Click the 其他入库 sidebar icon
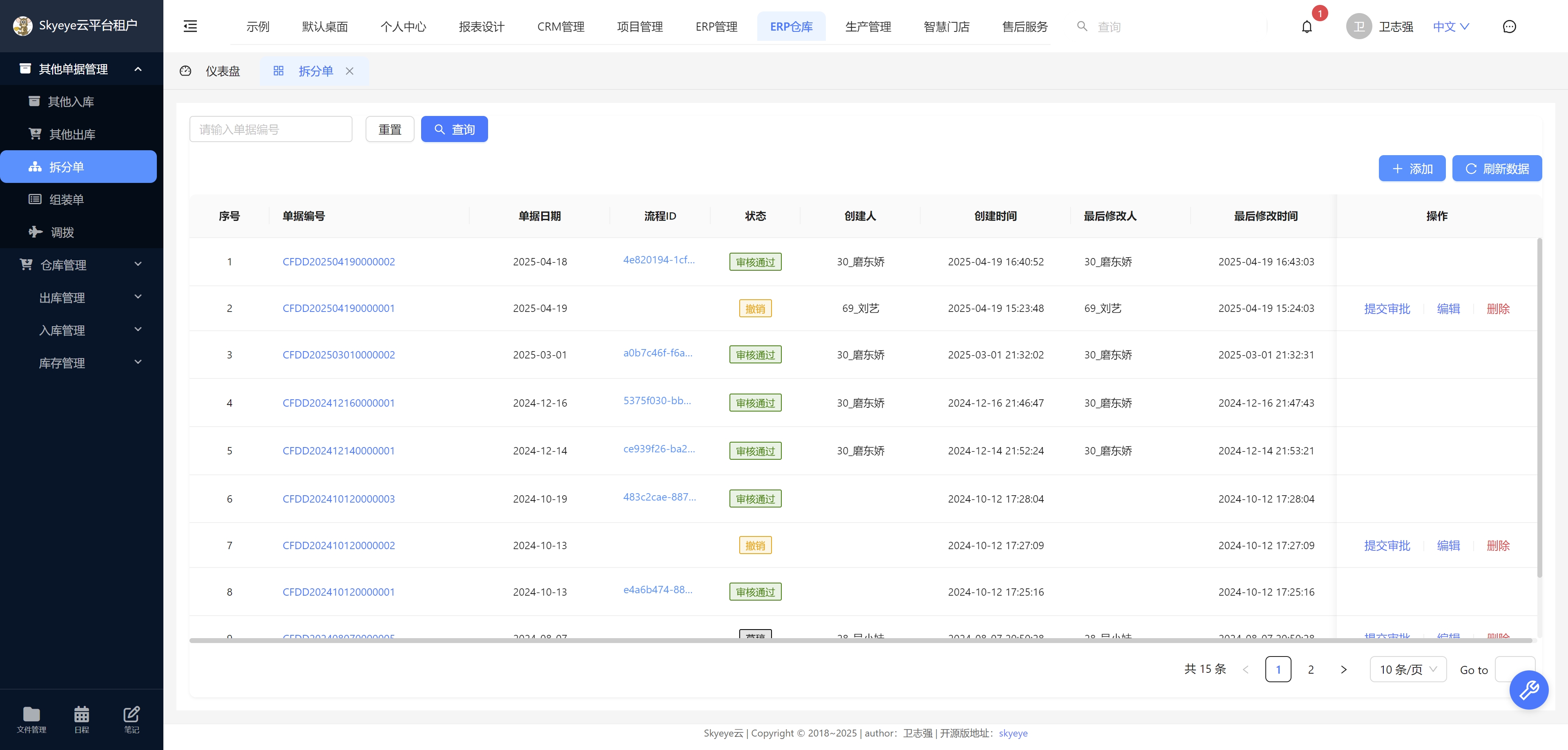 pos(34,101)
